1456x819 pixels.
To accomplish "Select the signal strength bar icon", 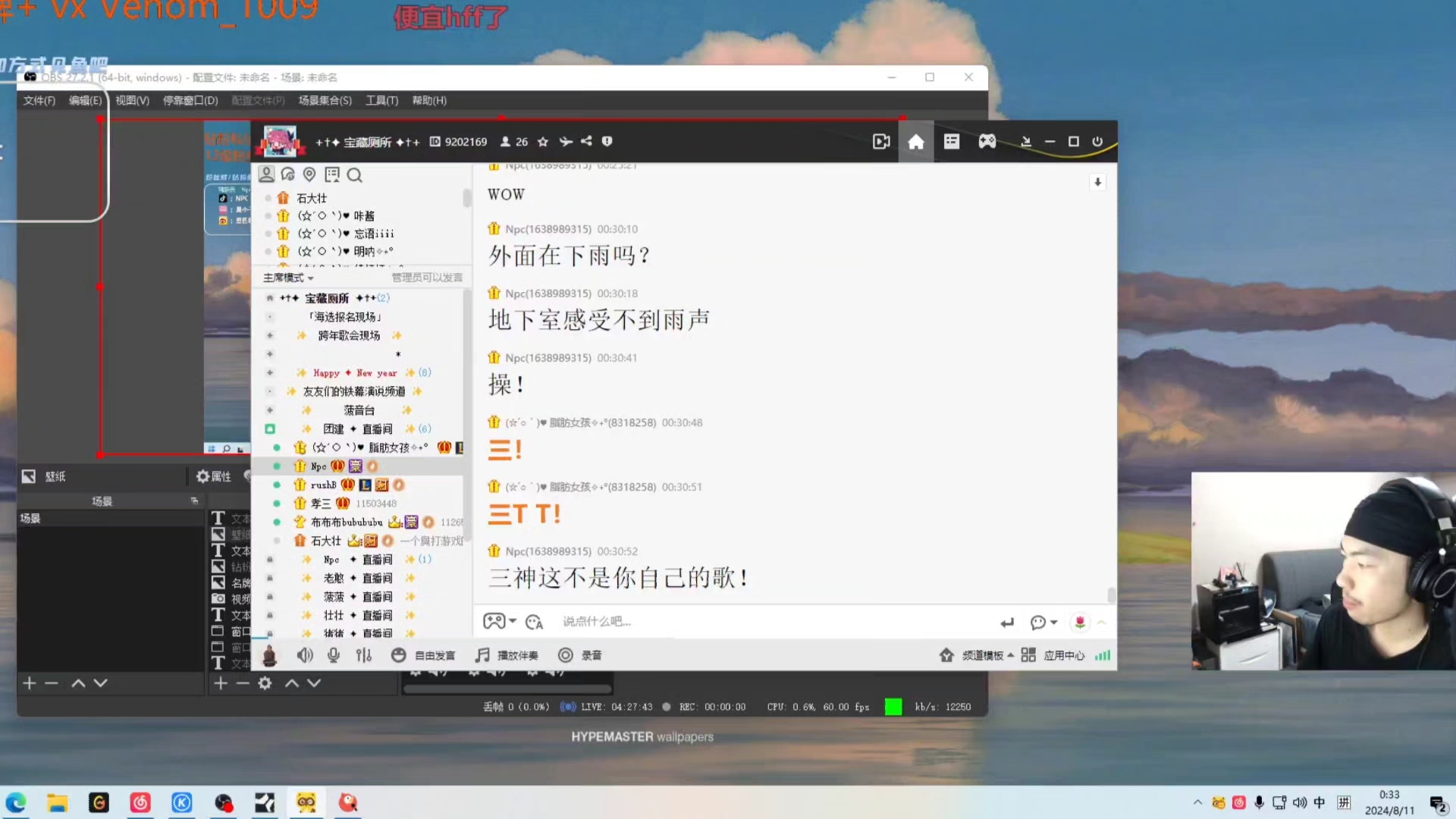I will (x=1102, y=655).
